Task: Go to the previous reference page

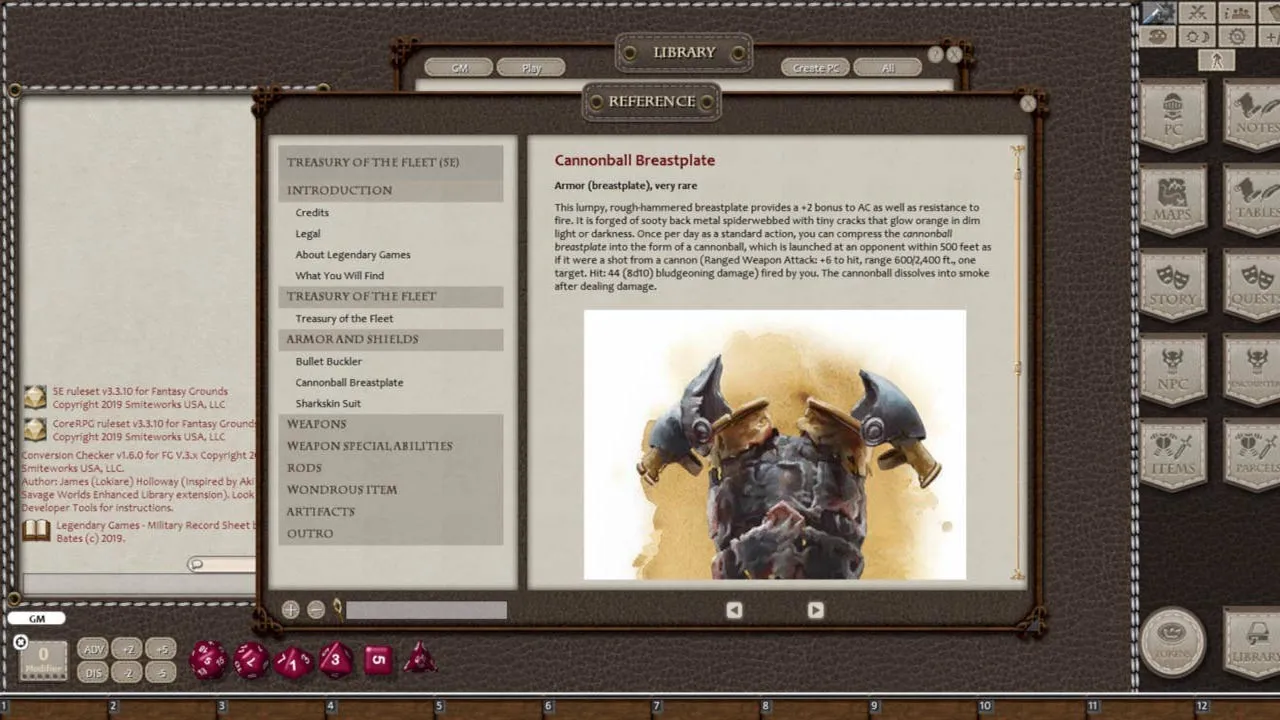Action: coord(734,610)
